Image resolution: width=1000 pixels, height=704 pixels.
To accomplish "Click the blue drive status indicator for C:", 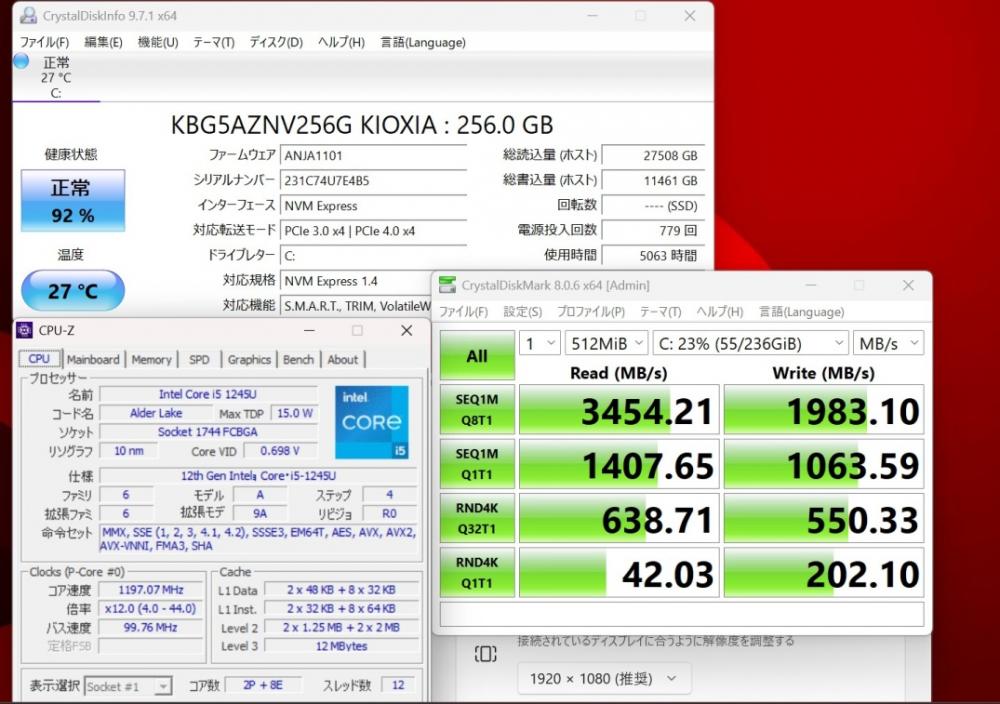I will point(21,61).
